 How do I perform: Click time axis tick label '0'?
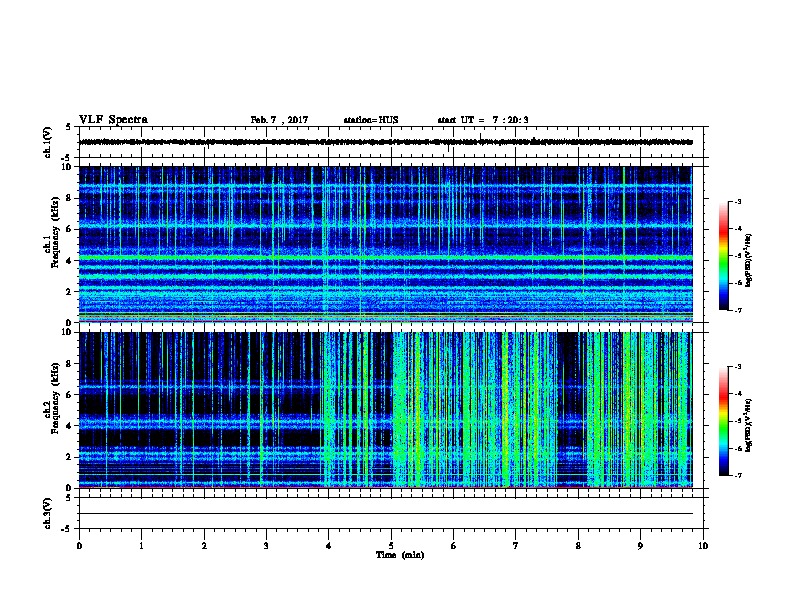(x=79, y=545)
